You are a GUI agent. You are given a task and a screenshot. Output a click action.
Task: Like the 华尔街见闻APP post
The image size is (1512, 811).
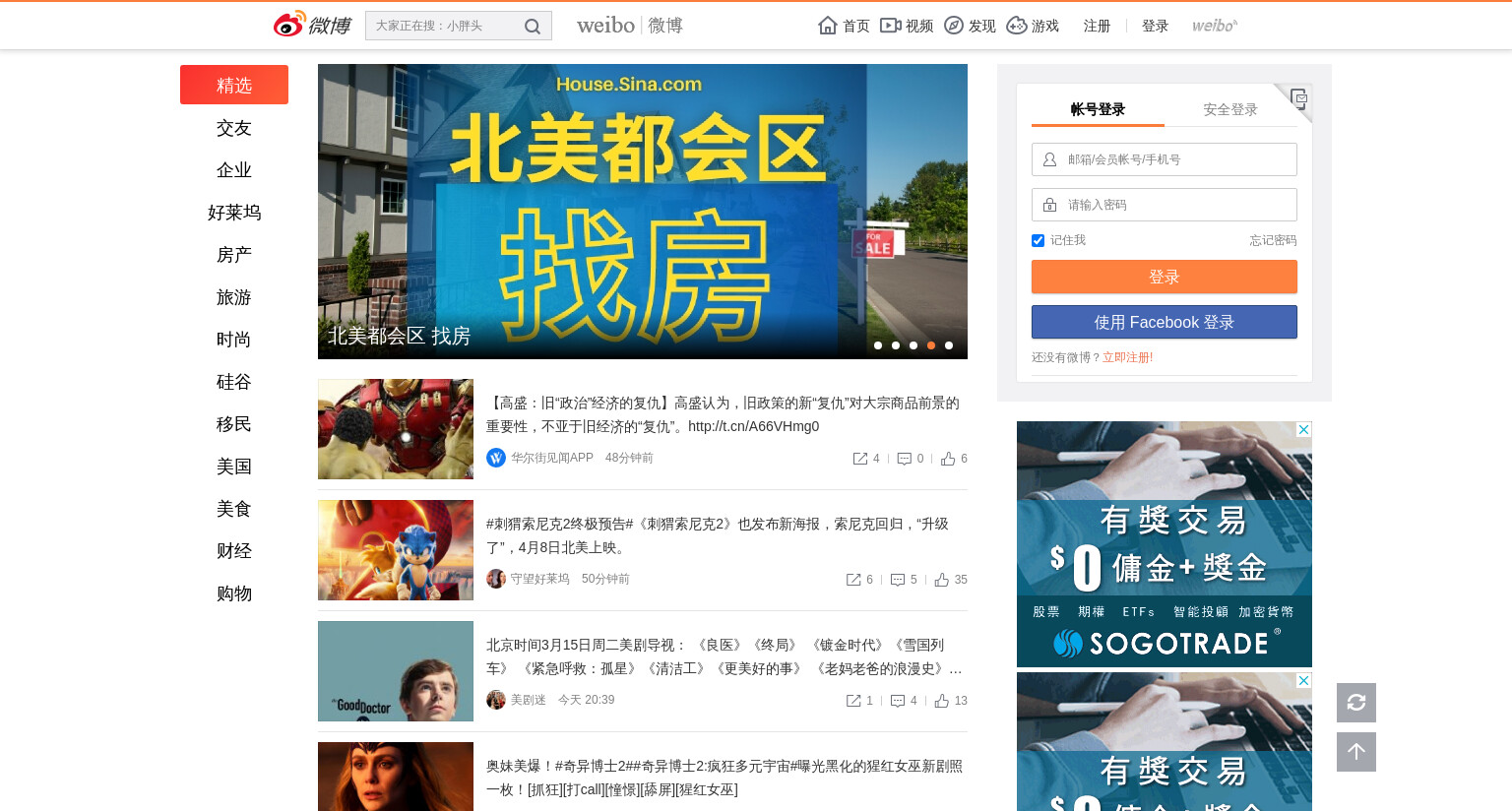[948, 459]
